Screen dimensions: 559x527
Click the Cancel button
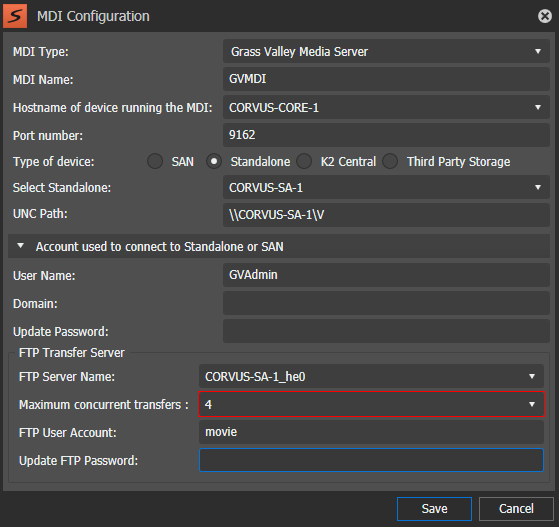pos(516,509)
